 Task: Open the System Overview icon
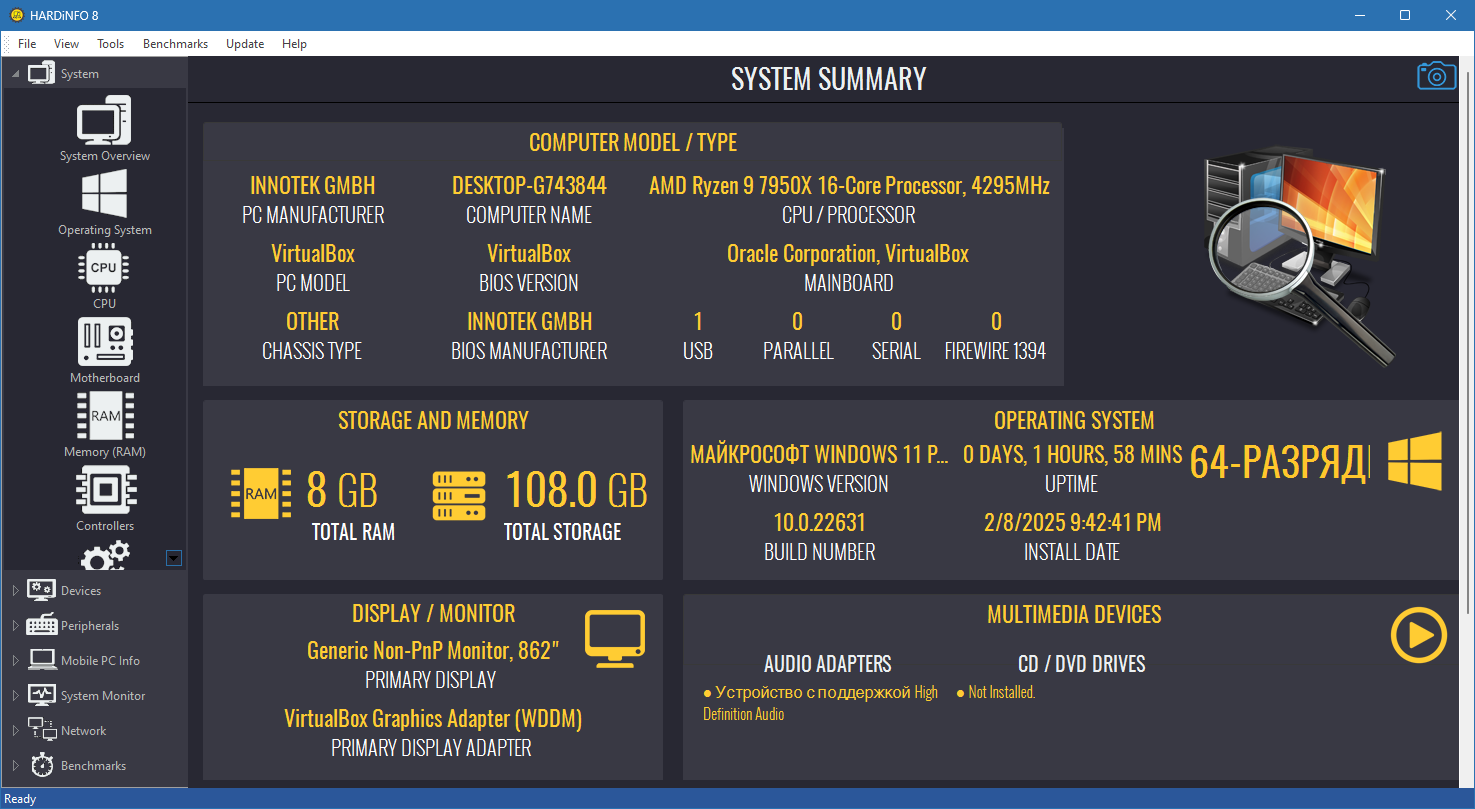104,121
